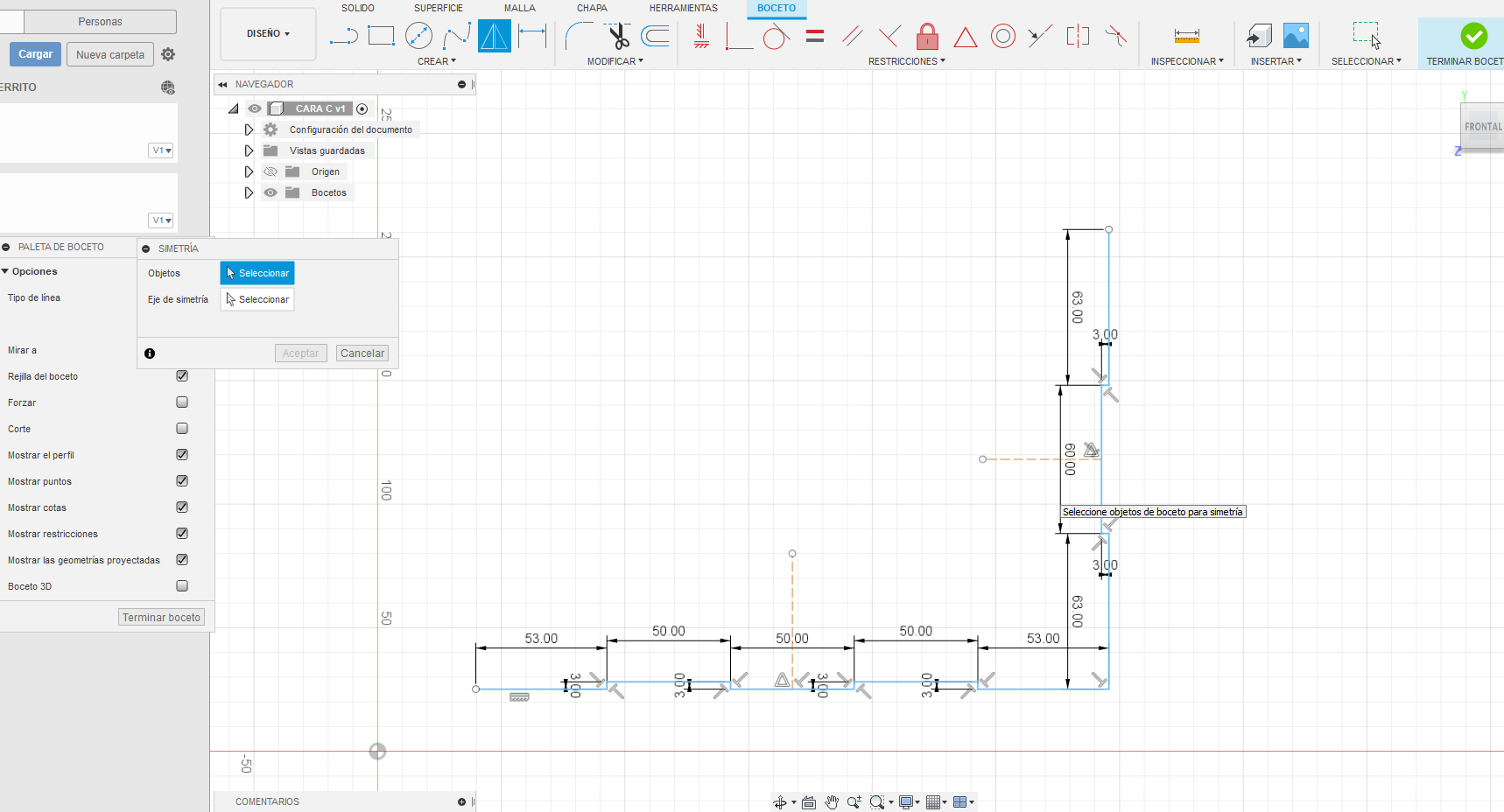The height and width of the screenshot is (812, 1504).
Task: Switch to the SÓLIDO tab
Action: point(358,8)
